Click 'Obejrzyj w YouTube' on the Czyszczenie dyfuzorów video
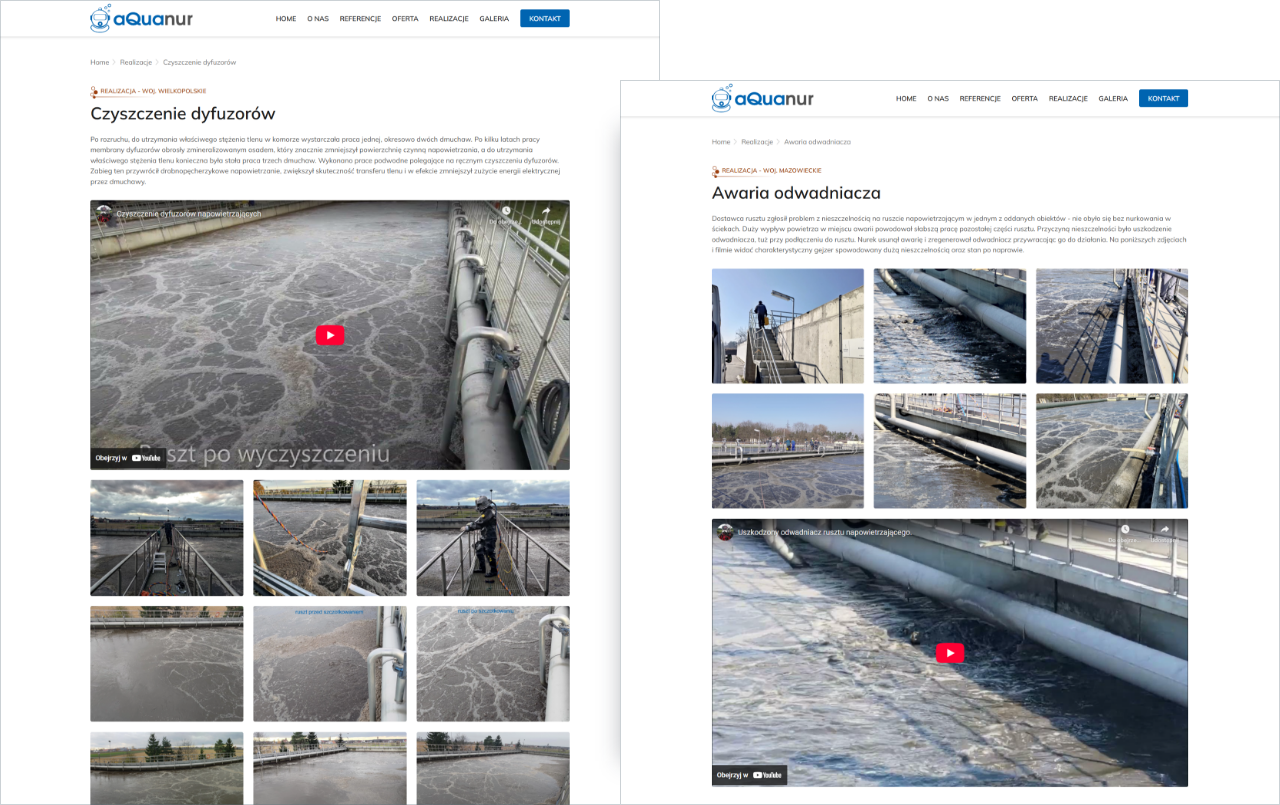This screenshot has width=1280, height=805. click(128, 458)
